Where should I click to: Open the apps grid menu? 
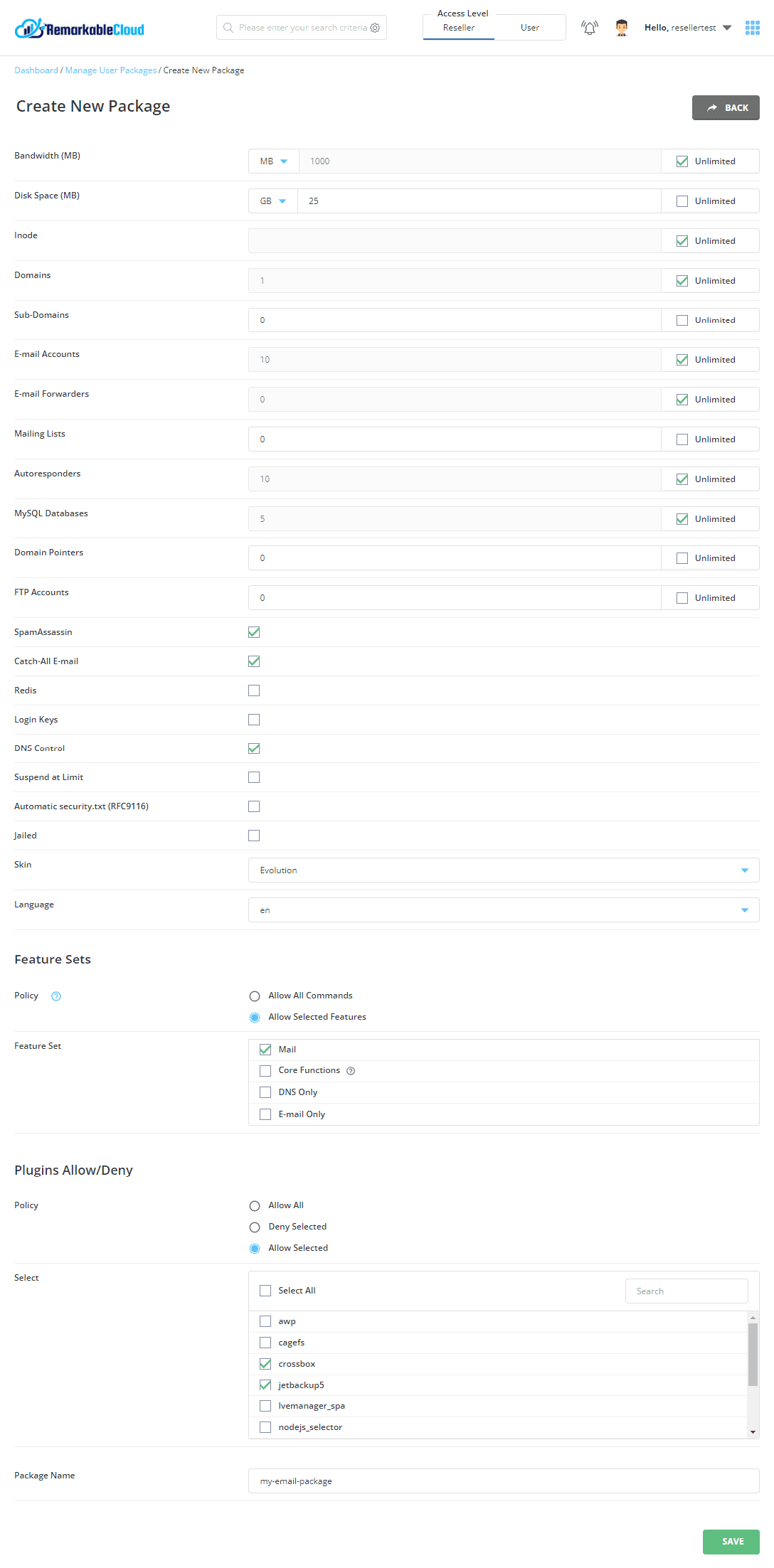pyautogui.click(x=752, y=28)
